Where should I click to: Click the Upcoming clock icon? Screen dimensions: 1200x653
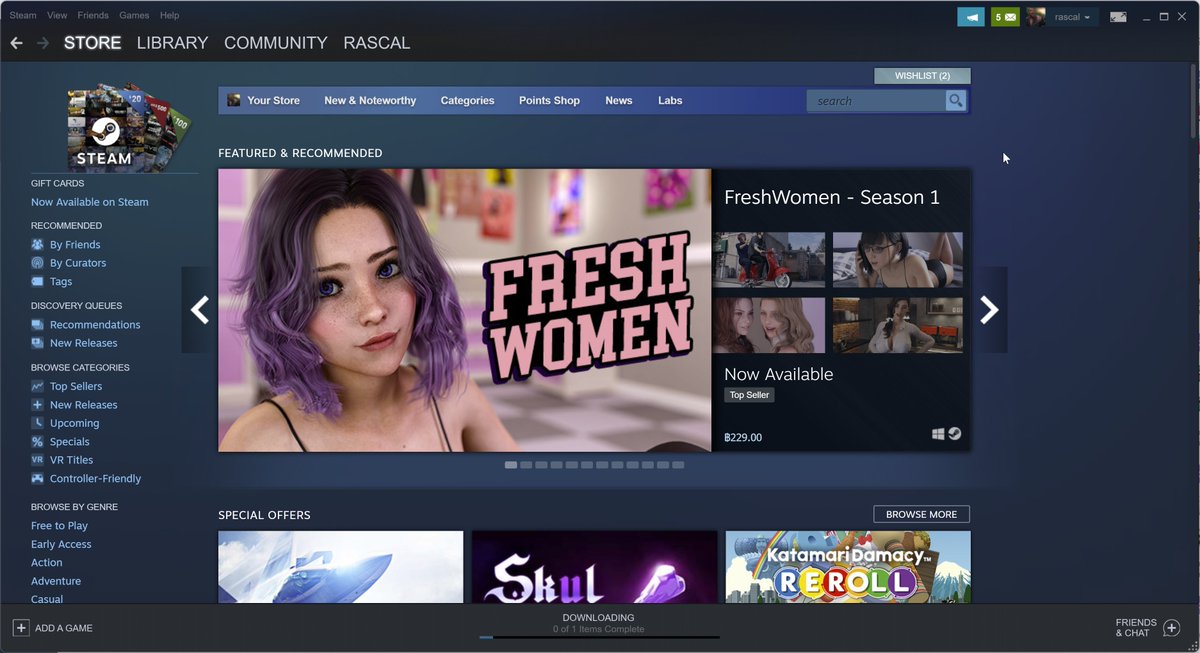tap(37, 423)
